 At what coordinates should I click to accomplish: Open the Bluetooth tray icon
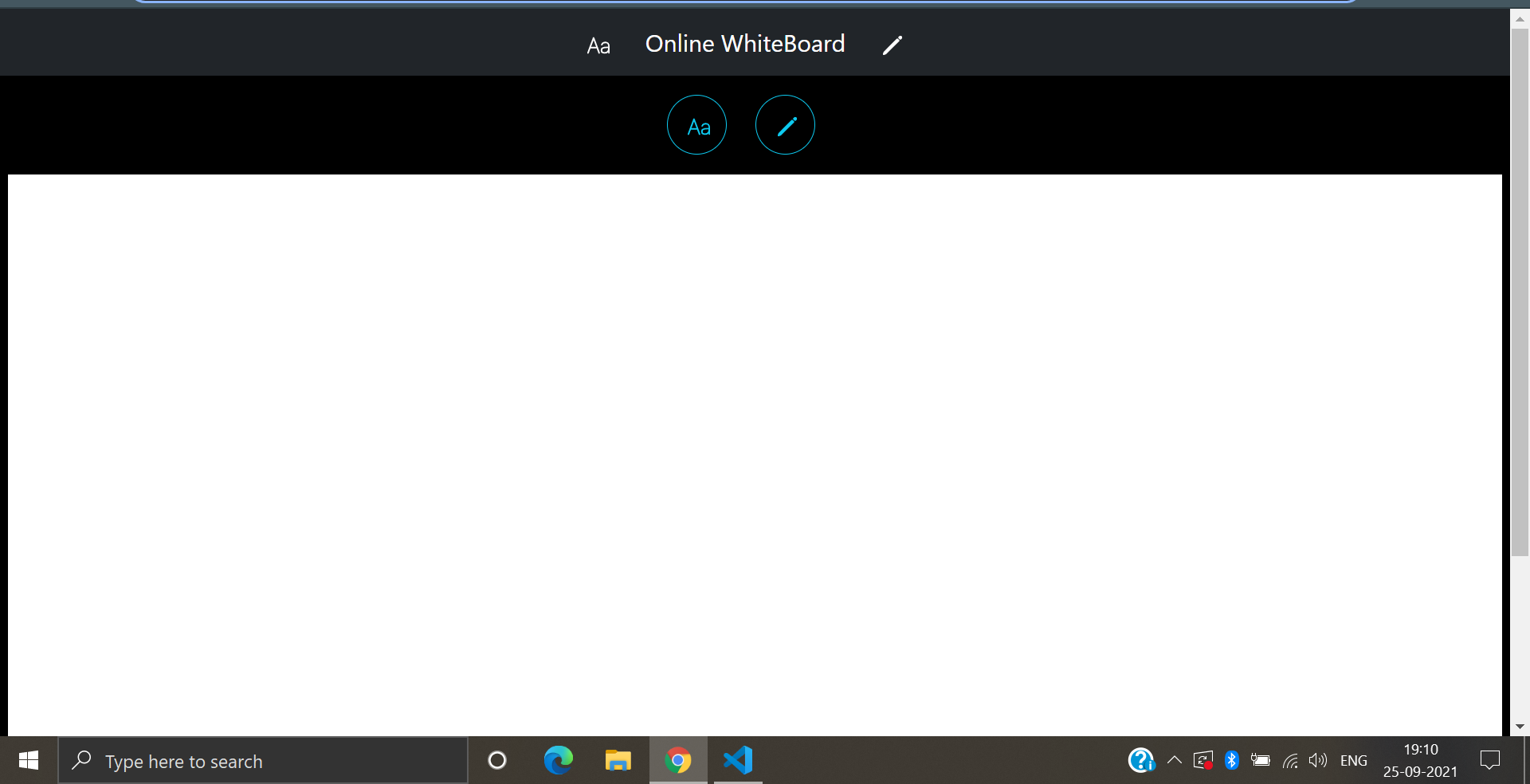click(x=1233, y=760)
